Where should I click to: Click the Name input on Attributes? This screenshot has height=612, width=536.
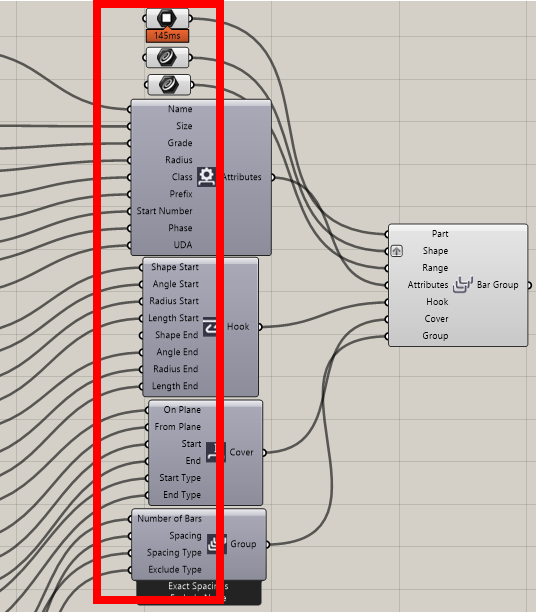[x=180, y=109]
